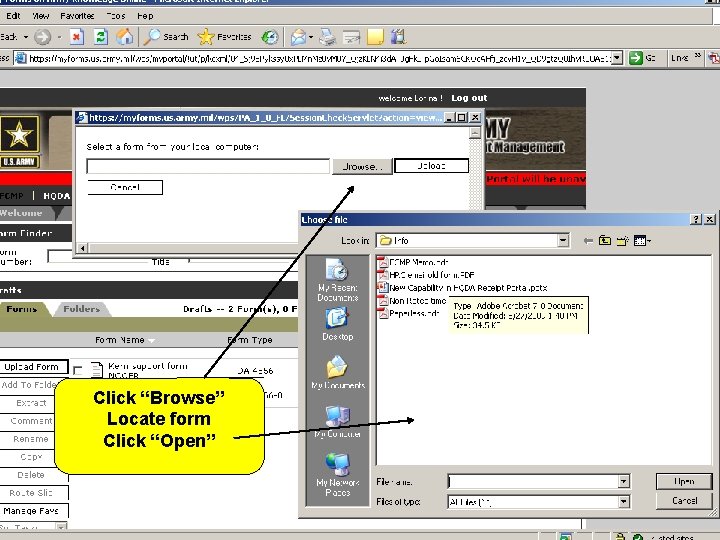The height and width of the screenshot is (540, 720).
Task: Click the form path input field
Action: click(208, 166)
